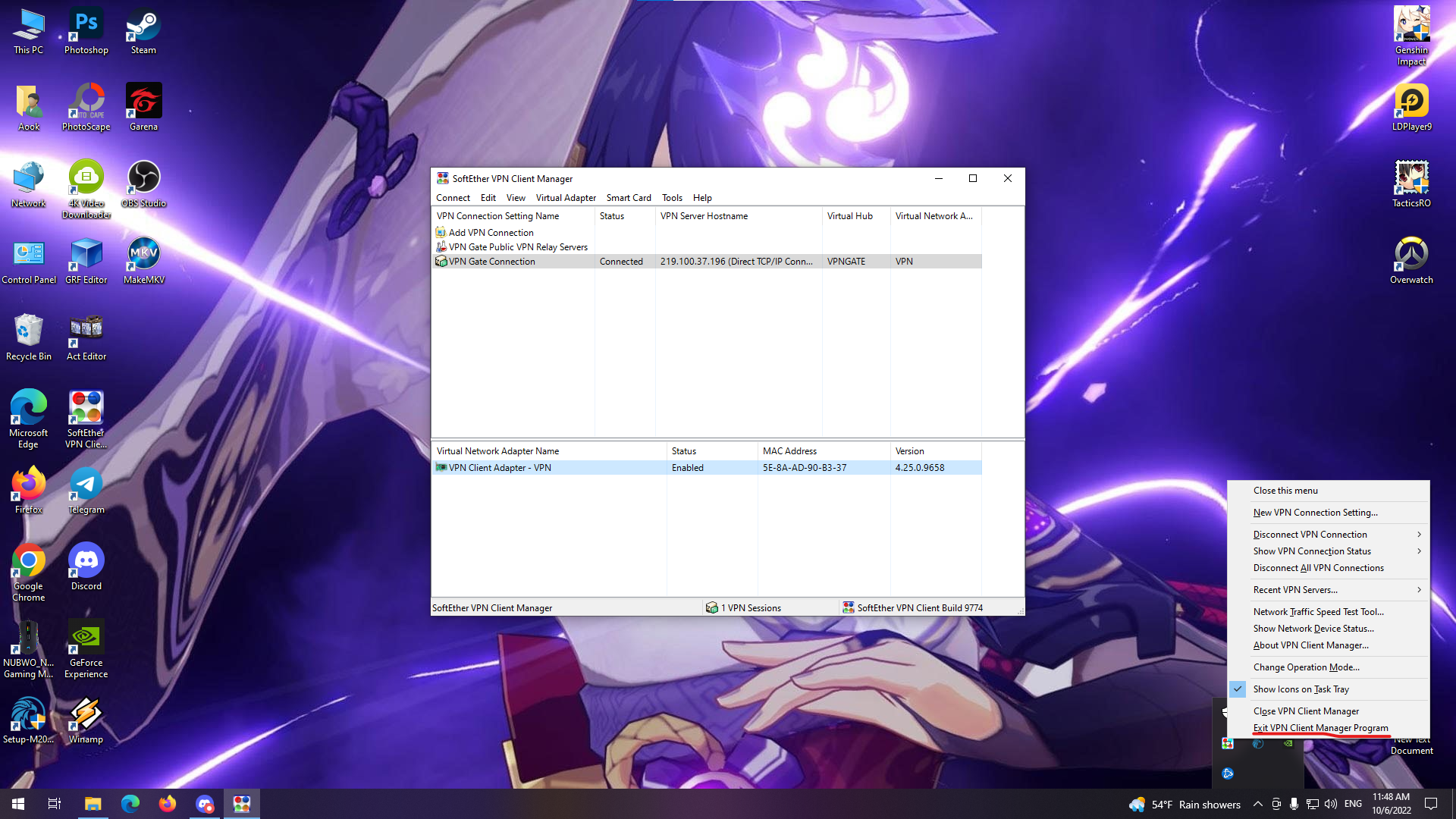This screenshot has width=1456, height=819.
Task: Open the View menu
Action: pyautogui.click(x=516, y=198)
